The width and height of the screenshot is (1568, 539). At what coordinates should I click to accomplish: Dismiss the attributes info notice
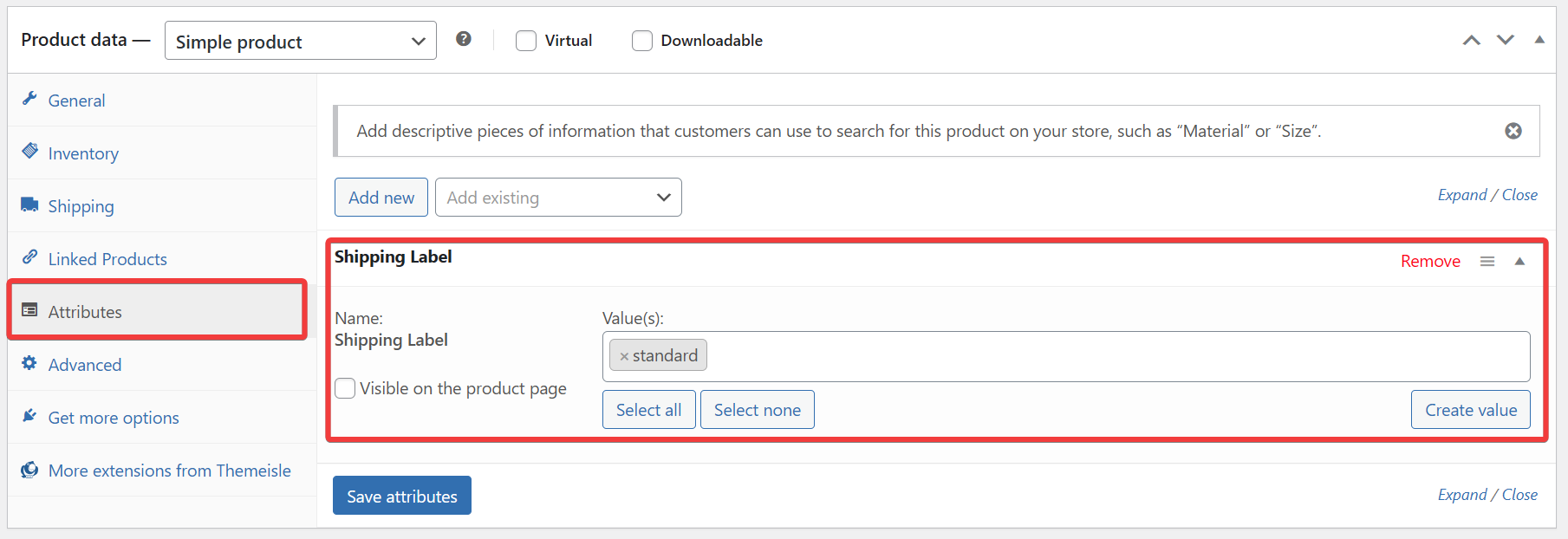[1513, 131]
